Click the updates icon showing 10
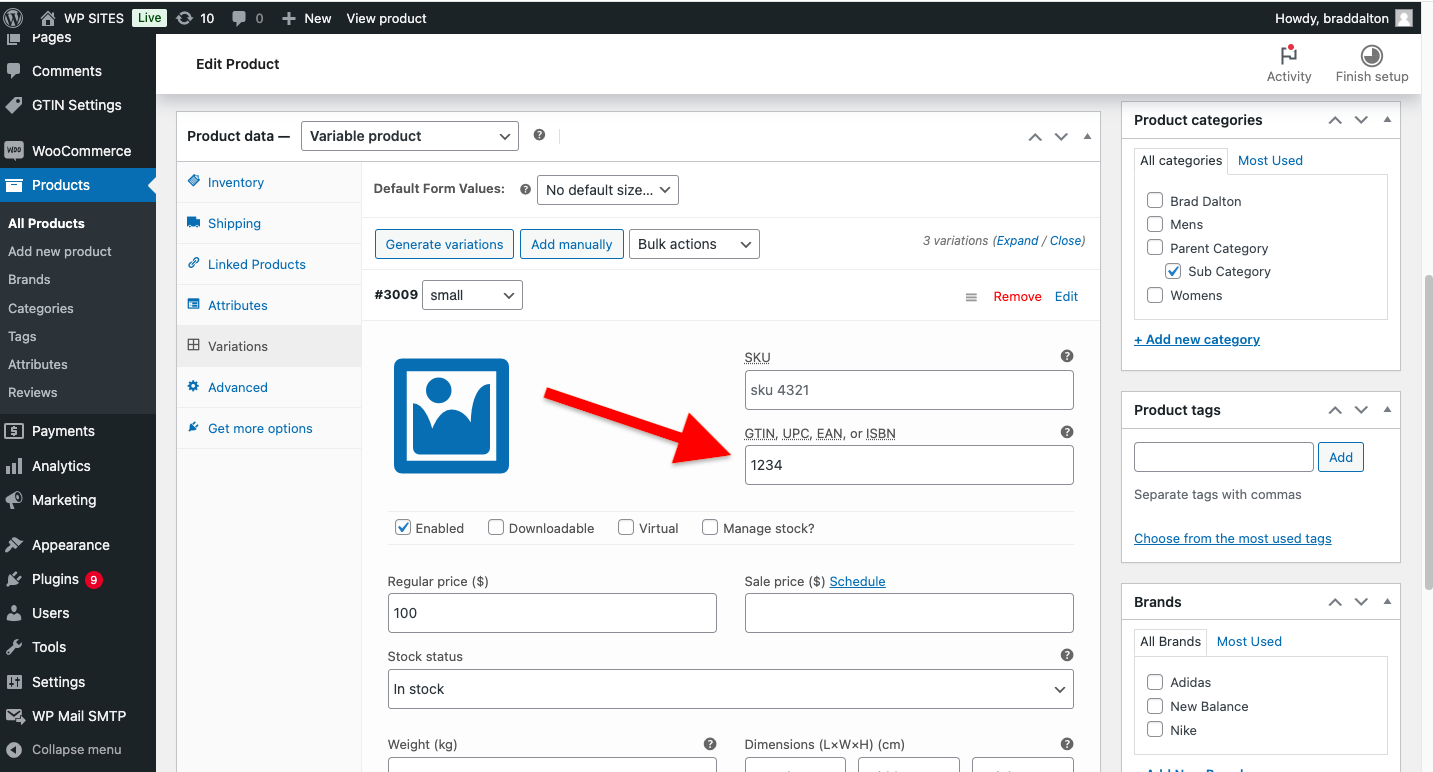 [184, 18]
